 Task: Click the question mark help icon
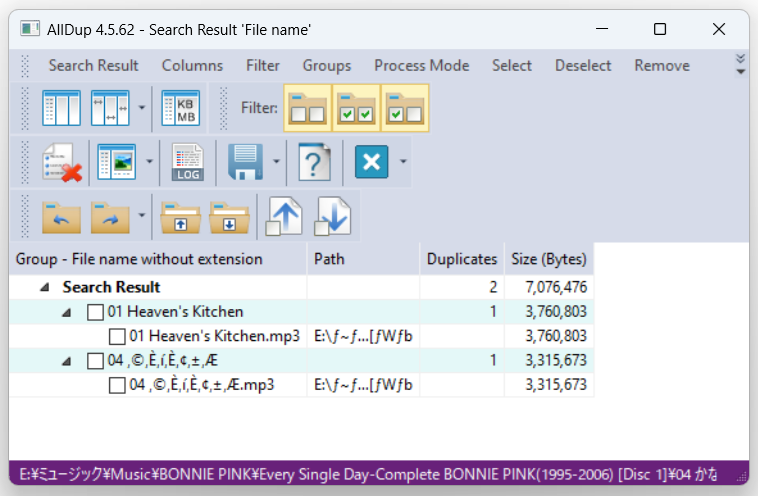click(314, 162)
